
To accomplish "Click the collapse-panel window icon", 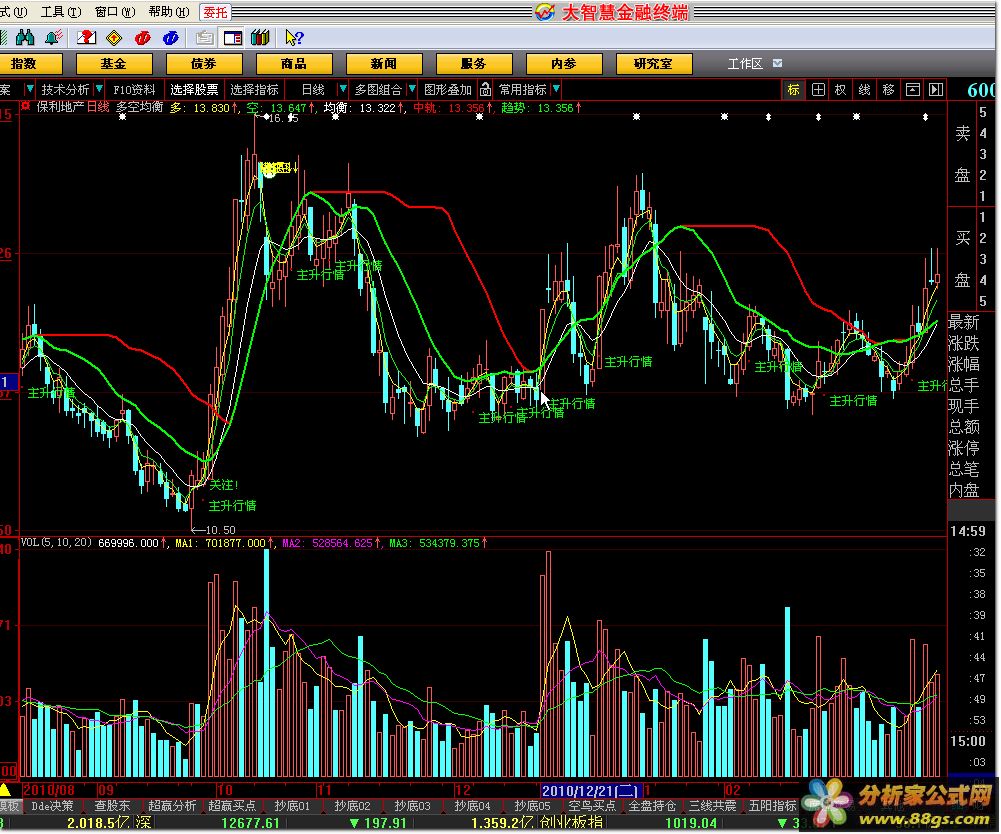I will (913, 90).
